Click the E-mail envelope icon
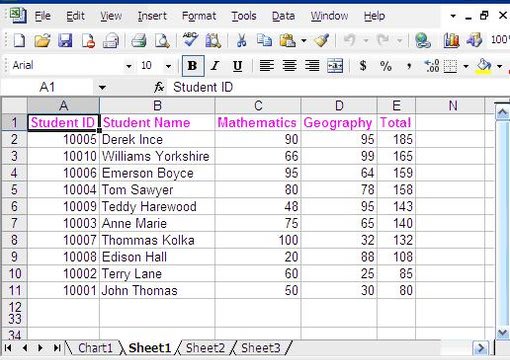The image size is (510, 360). click(x=111, y=41)
